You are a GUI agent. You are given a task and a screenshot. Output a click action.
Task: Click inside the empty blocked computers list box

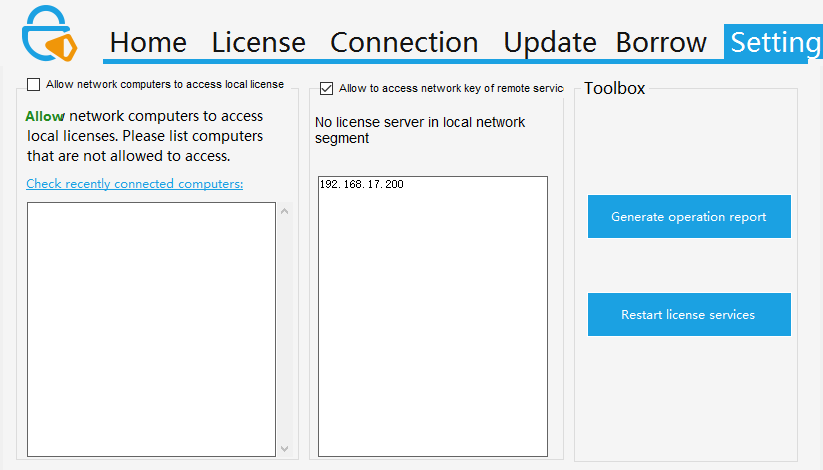151,329
